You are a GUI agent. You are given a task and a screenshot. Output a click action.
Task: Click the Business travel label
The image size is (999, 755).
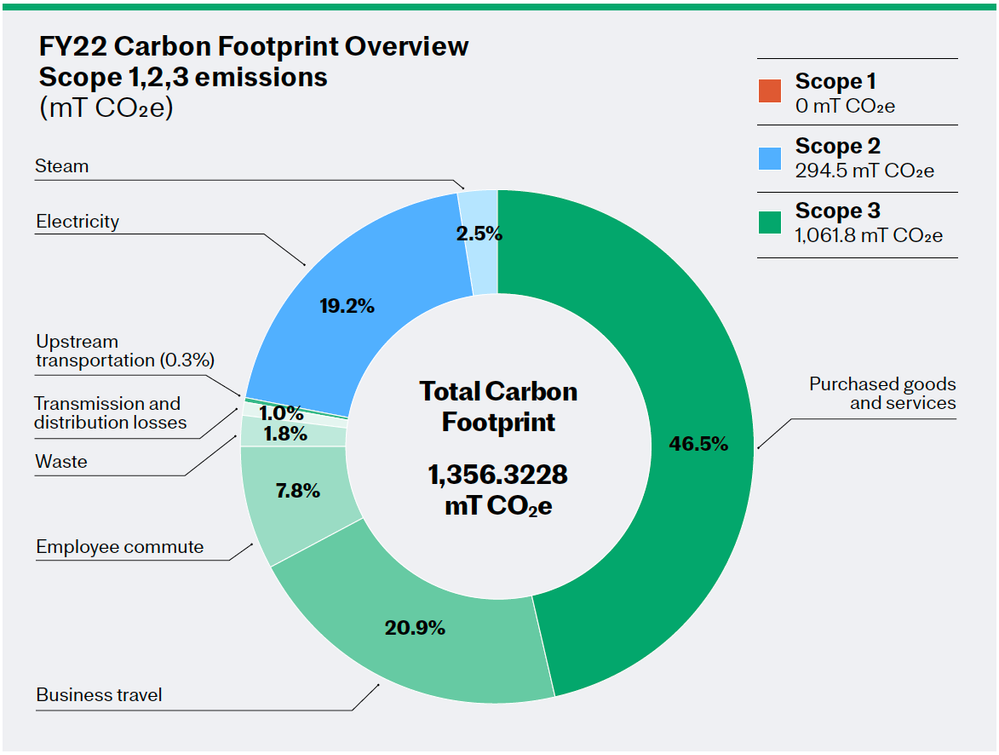pos(99,694)
